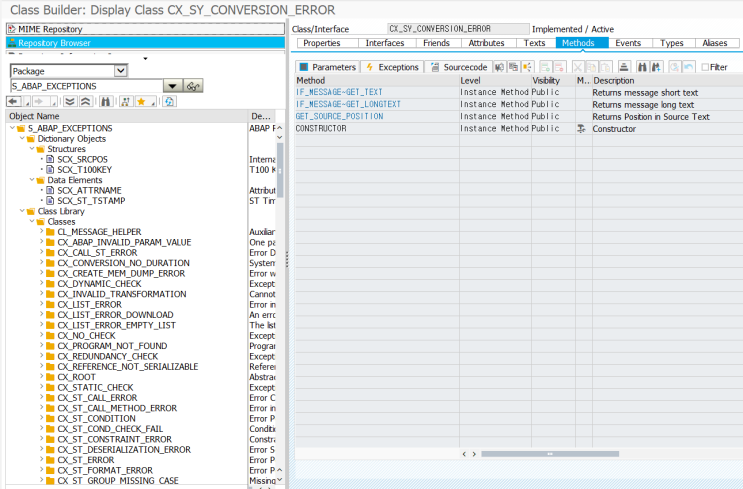Open the S_ABAP_EXCEPTIONS input history dropdown
The width and height of the screenshot is (743, 489).
click(172, 87)
